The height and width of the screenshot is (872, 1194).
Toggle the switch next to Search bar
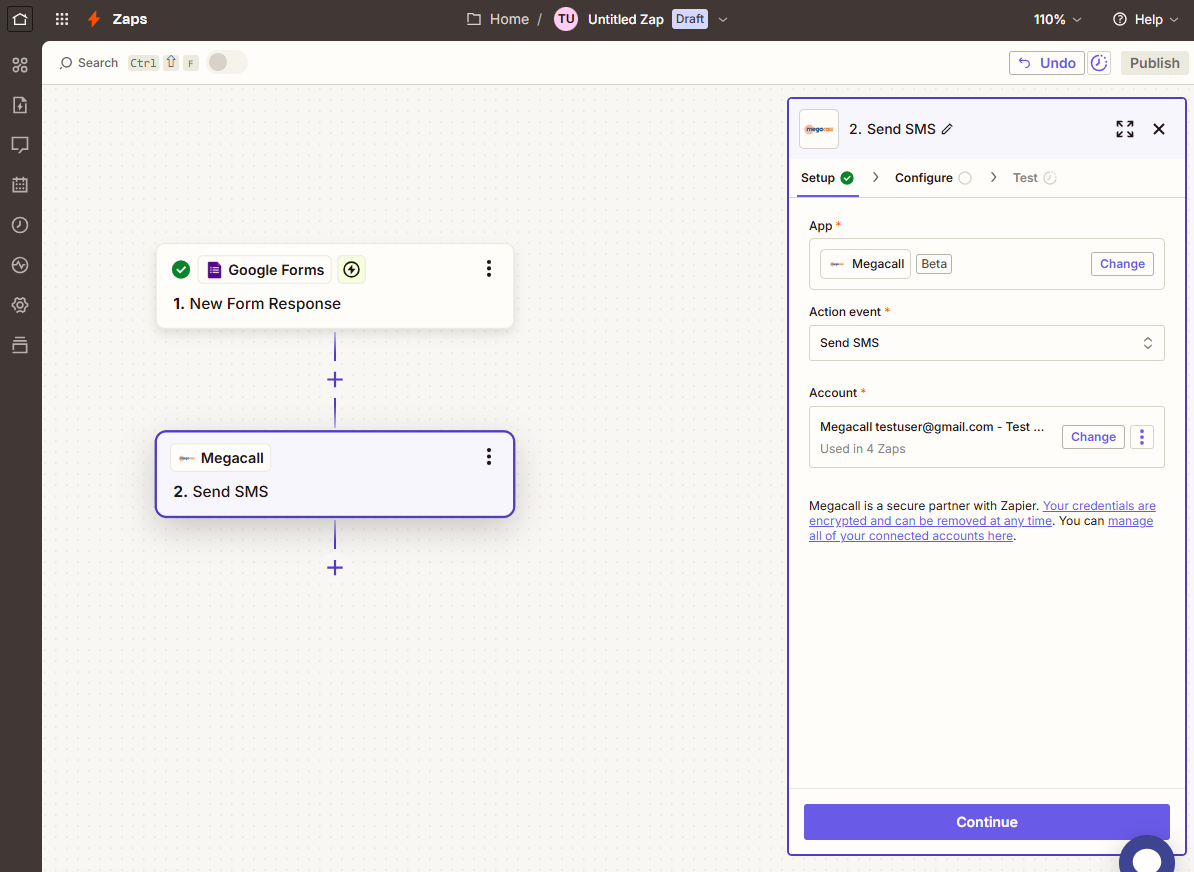point(226,63)
